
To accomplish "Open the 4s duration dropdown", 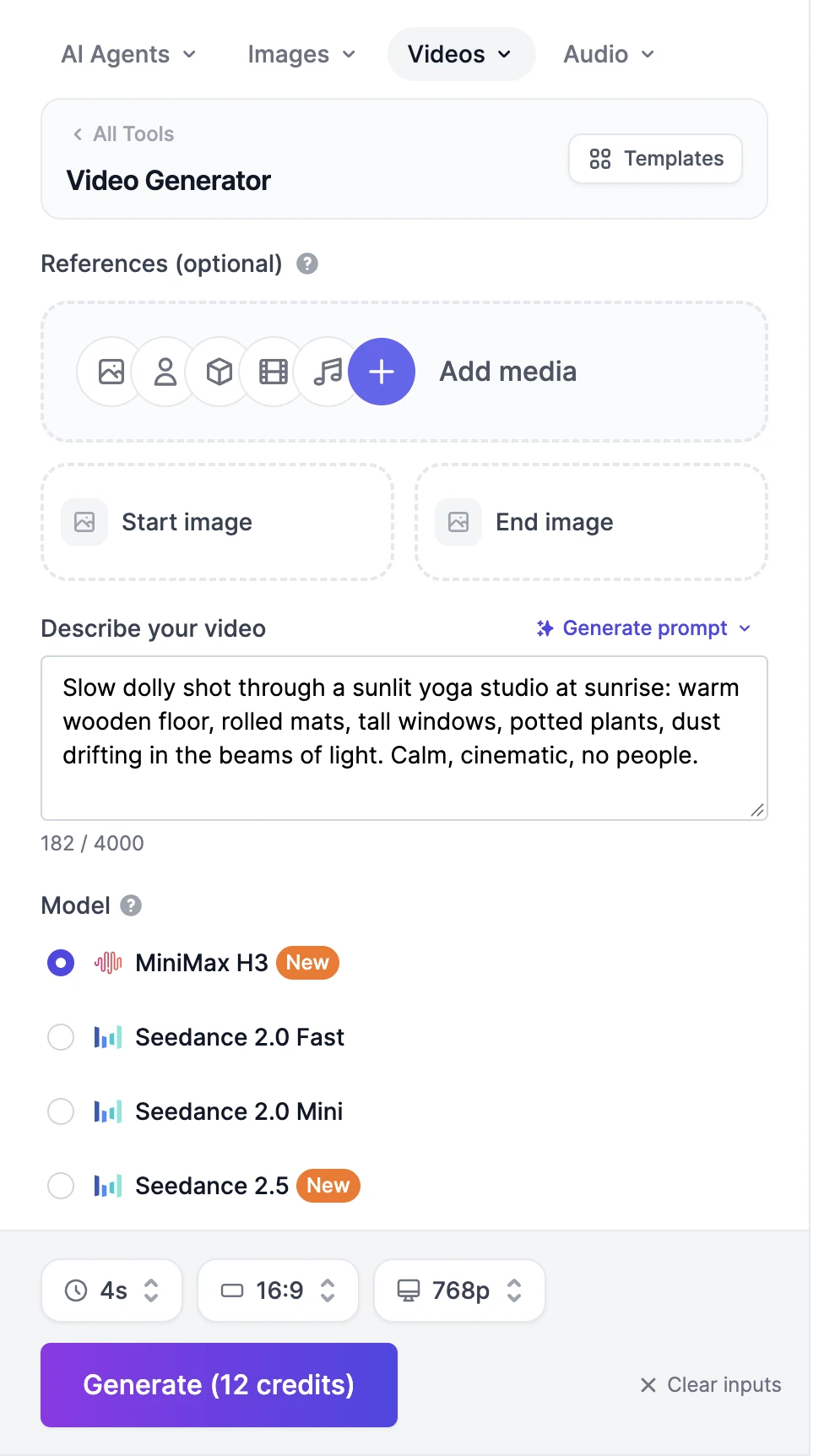I will coord(111,1290).
